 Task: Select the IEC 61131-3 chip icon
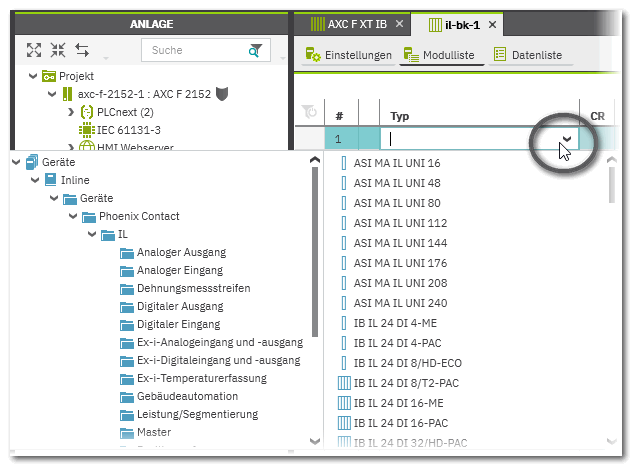point(87,130)
